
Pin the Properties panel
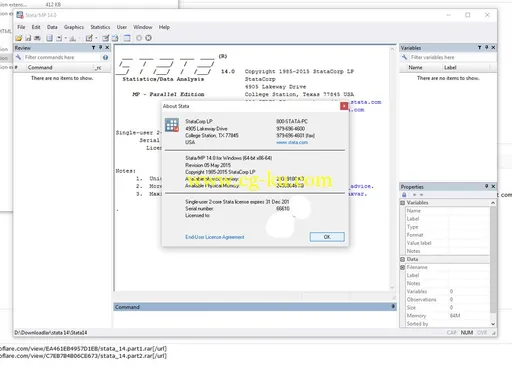click(486, 186)
